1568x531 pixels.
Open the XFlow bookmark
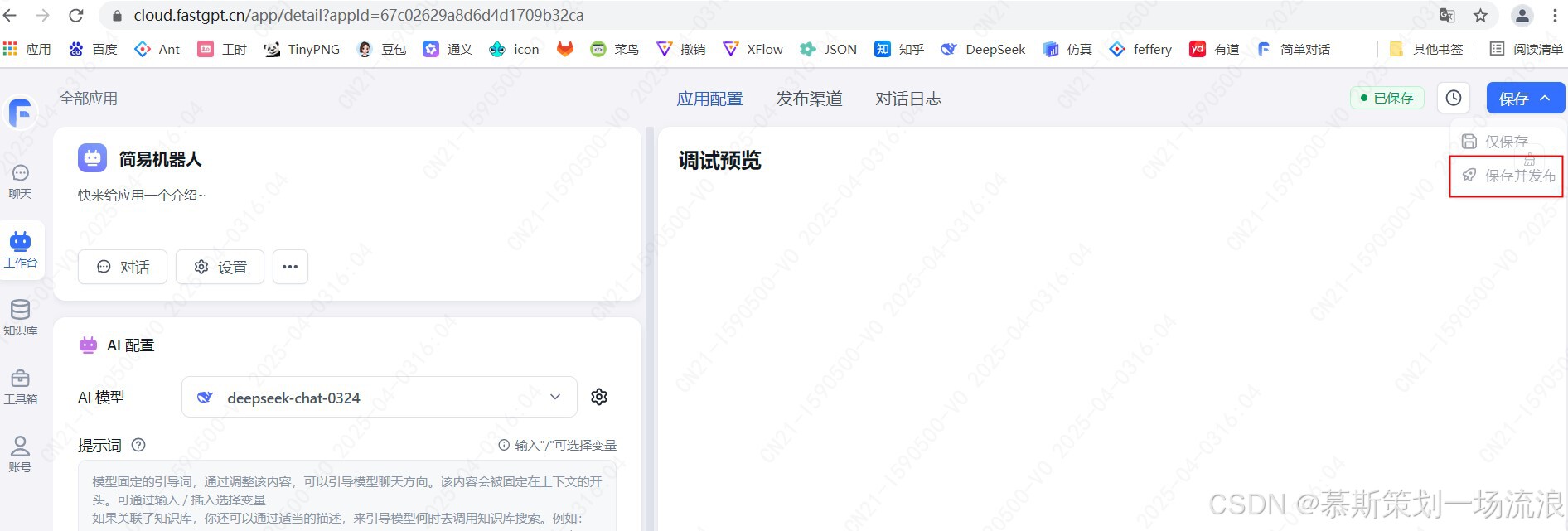753,49
